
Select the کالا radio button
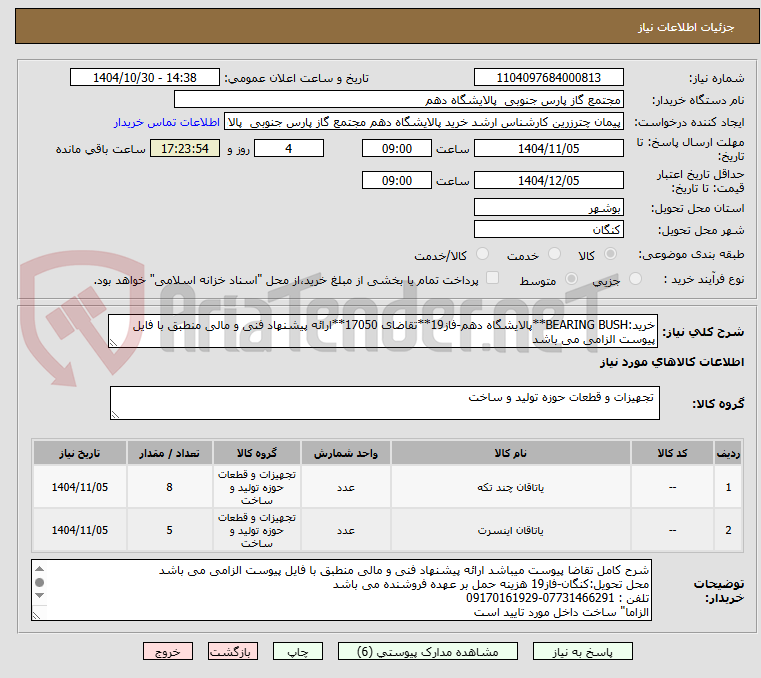pos(611,254)
